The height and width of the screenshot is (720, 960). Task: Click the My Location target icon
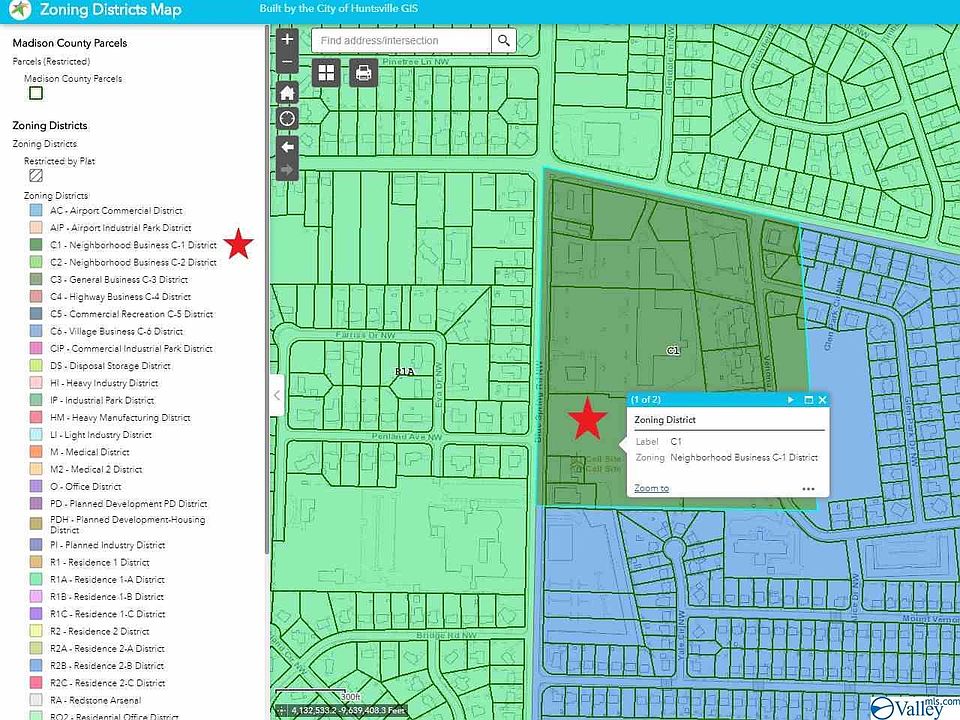[288, 119]
